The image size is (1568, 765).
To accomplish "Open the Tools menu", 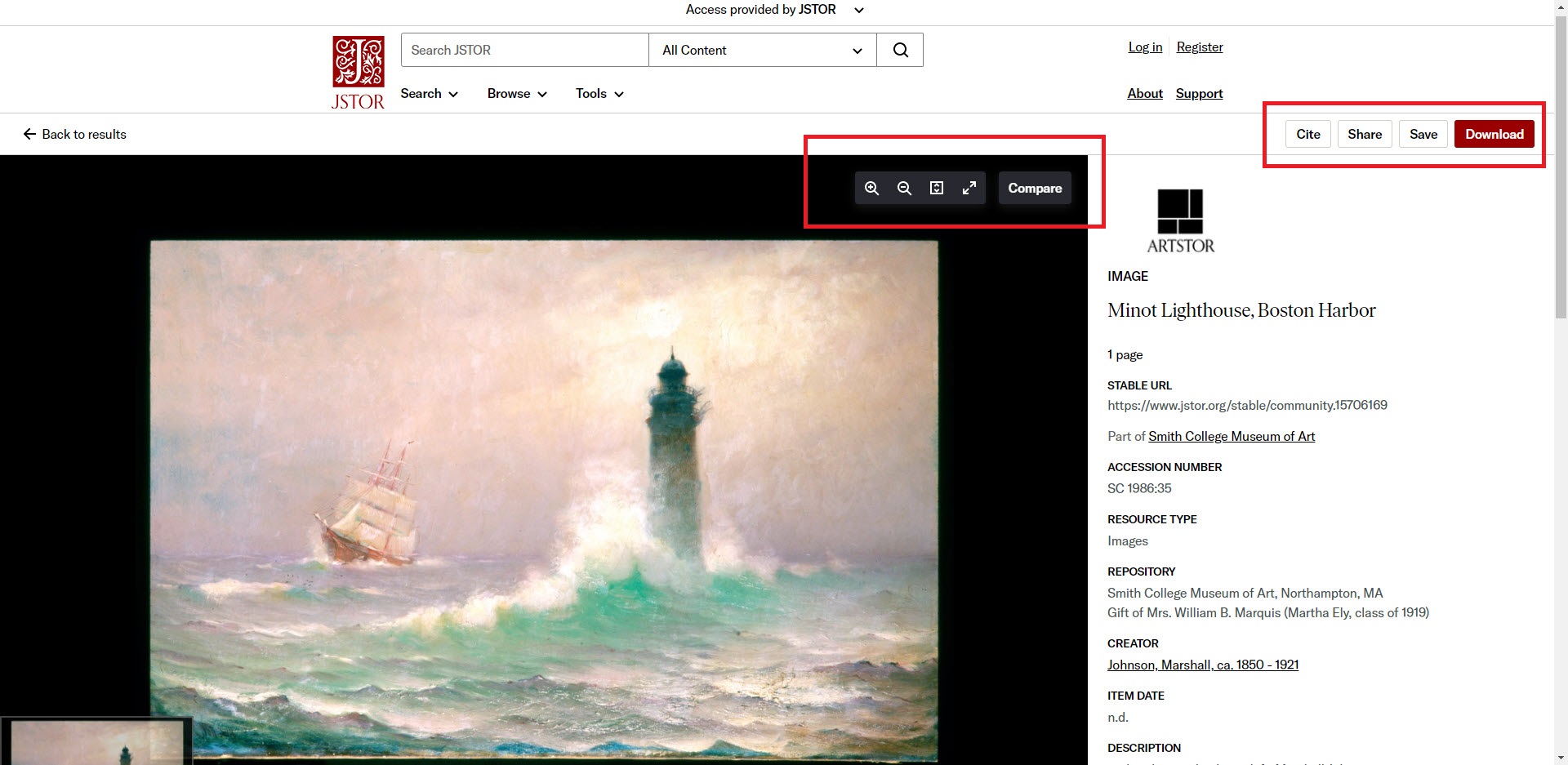I will 599,94.
